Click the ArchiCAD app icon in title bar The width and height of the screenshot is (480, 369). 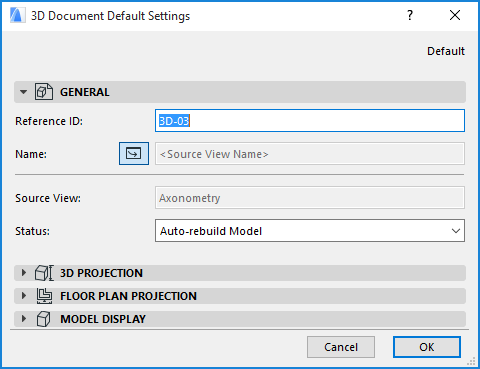tap(17, 15)
